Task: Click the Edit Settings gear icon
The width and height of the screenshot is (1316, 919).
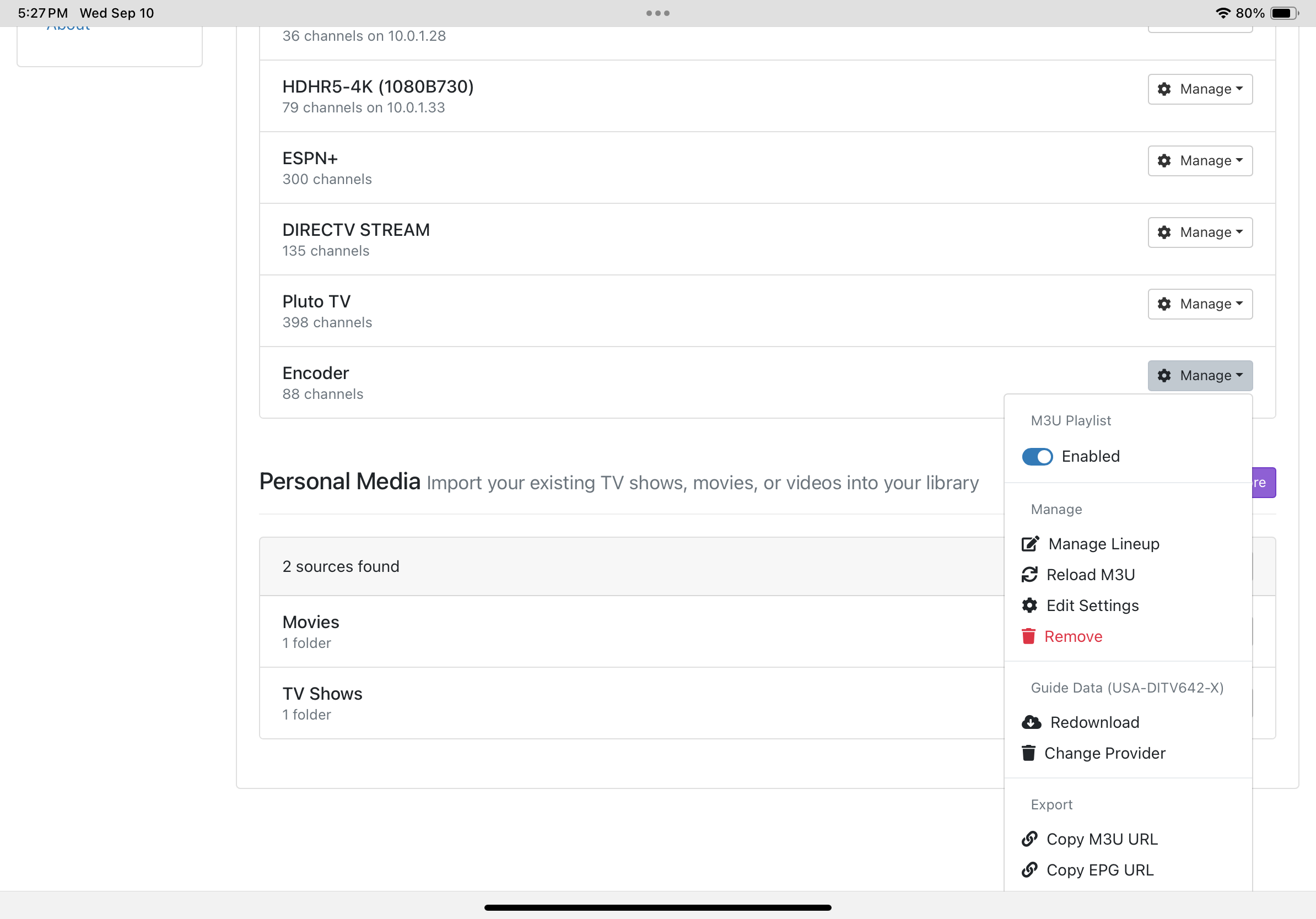Action: [x=1029, y=606]
